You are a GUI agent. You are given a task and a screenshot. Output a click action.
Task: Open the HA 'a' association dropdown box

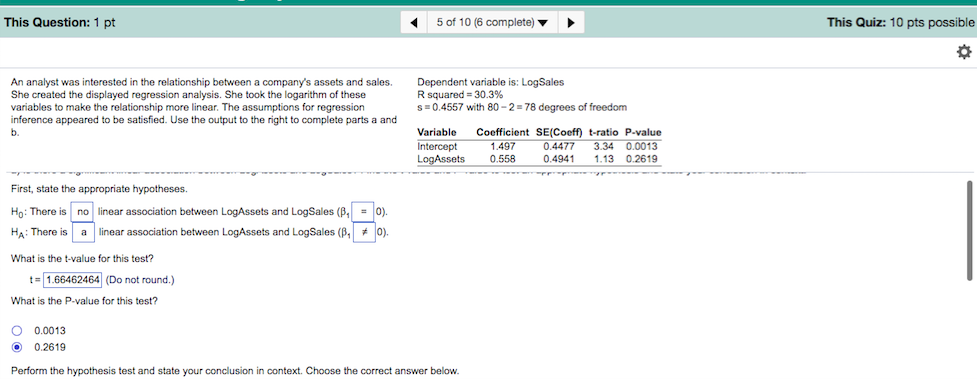coord(83,232)
